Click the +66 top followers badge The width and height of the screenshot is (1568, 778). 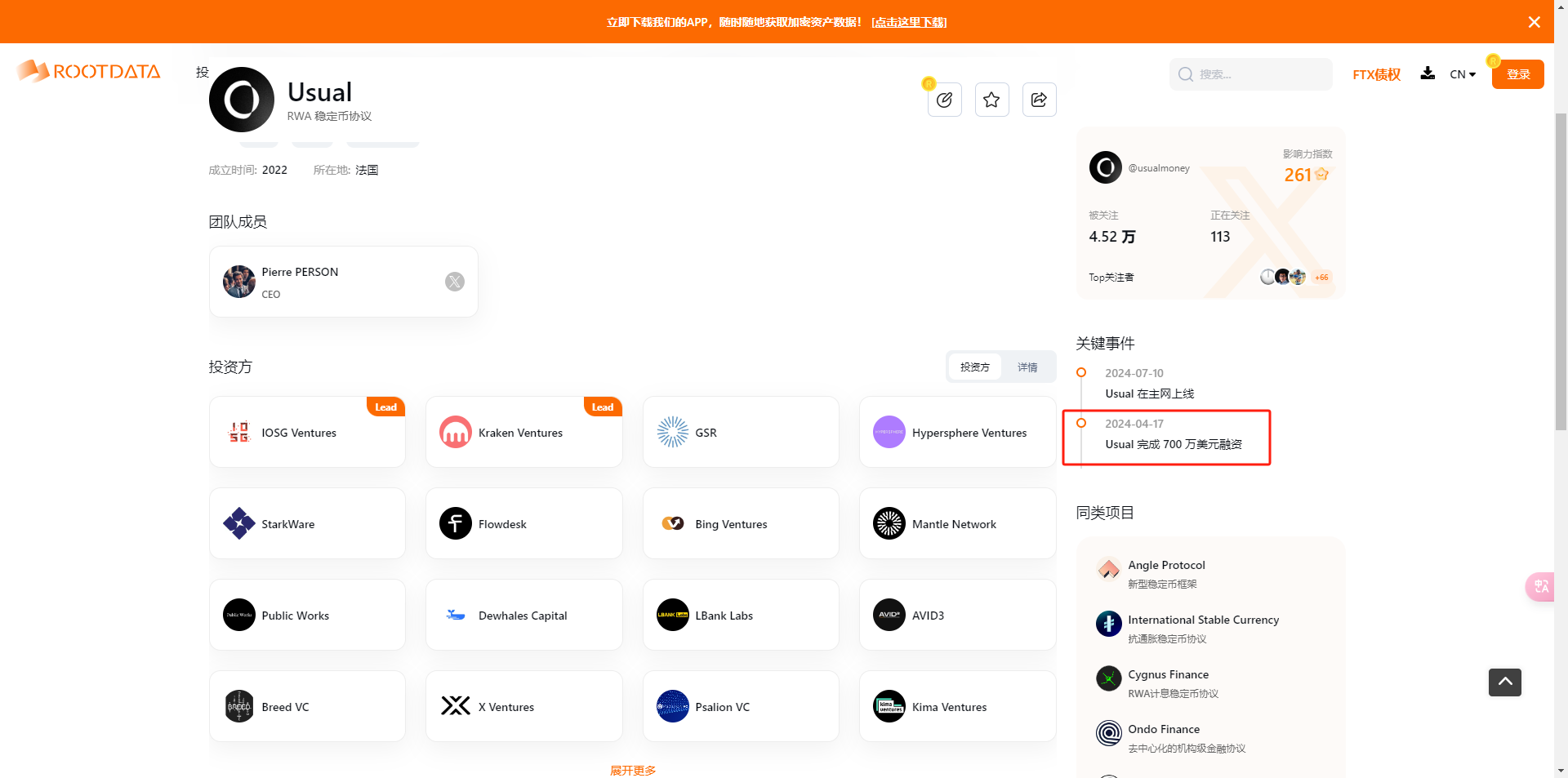(x=1321, y=278)
